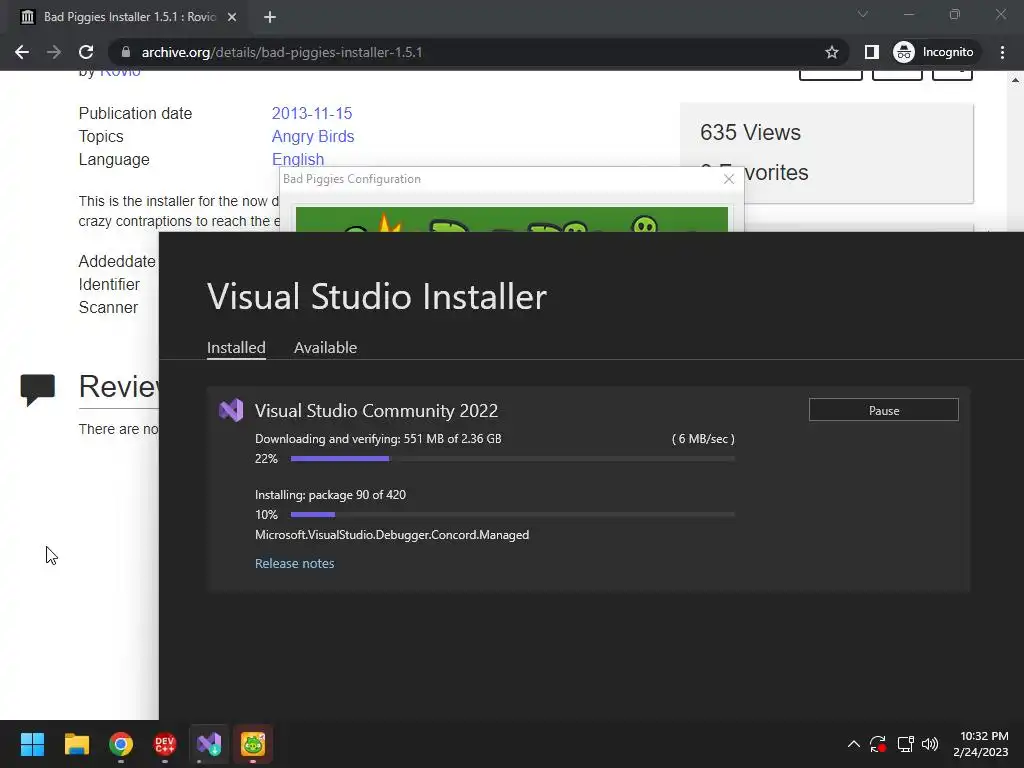
Task: Open the network tray icon
Action: 905,744
